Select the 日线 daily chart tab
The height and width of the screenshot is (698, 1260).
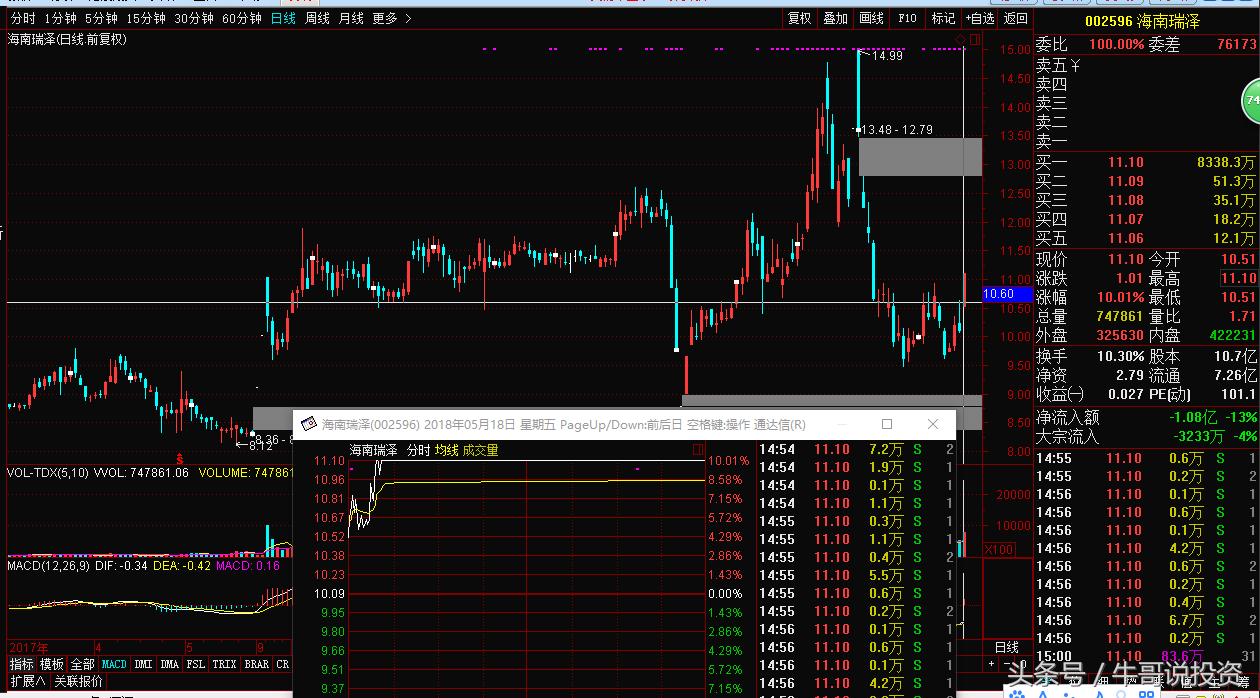pyautogui.click(x=283, y=18)
